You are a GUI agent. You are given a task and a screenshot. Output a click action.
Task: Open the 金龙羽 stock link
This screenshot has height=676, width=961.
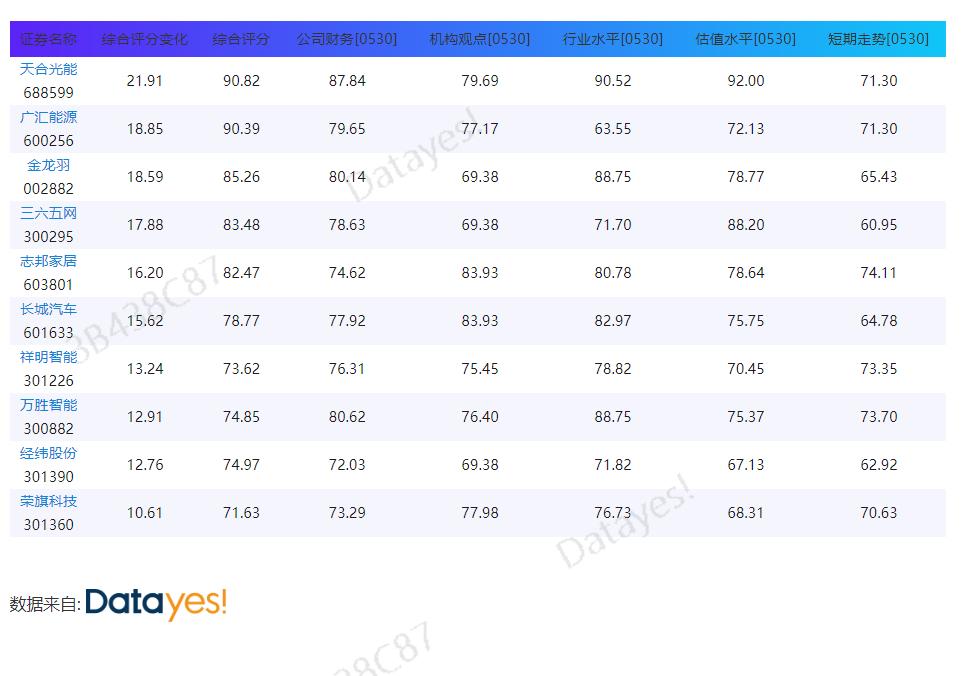(x=48, y=165)
